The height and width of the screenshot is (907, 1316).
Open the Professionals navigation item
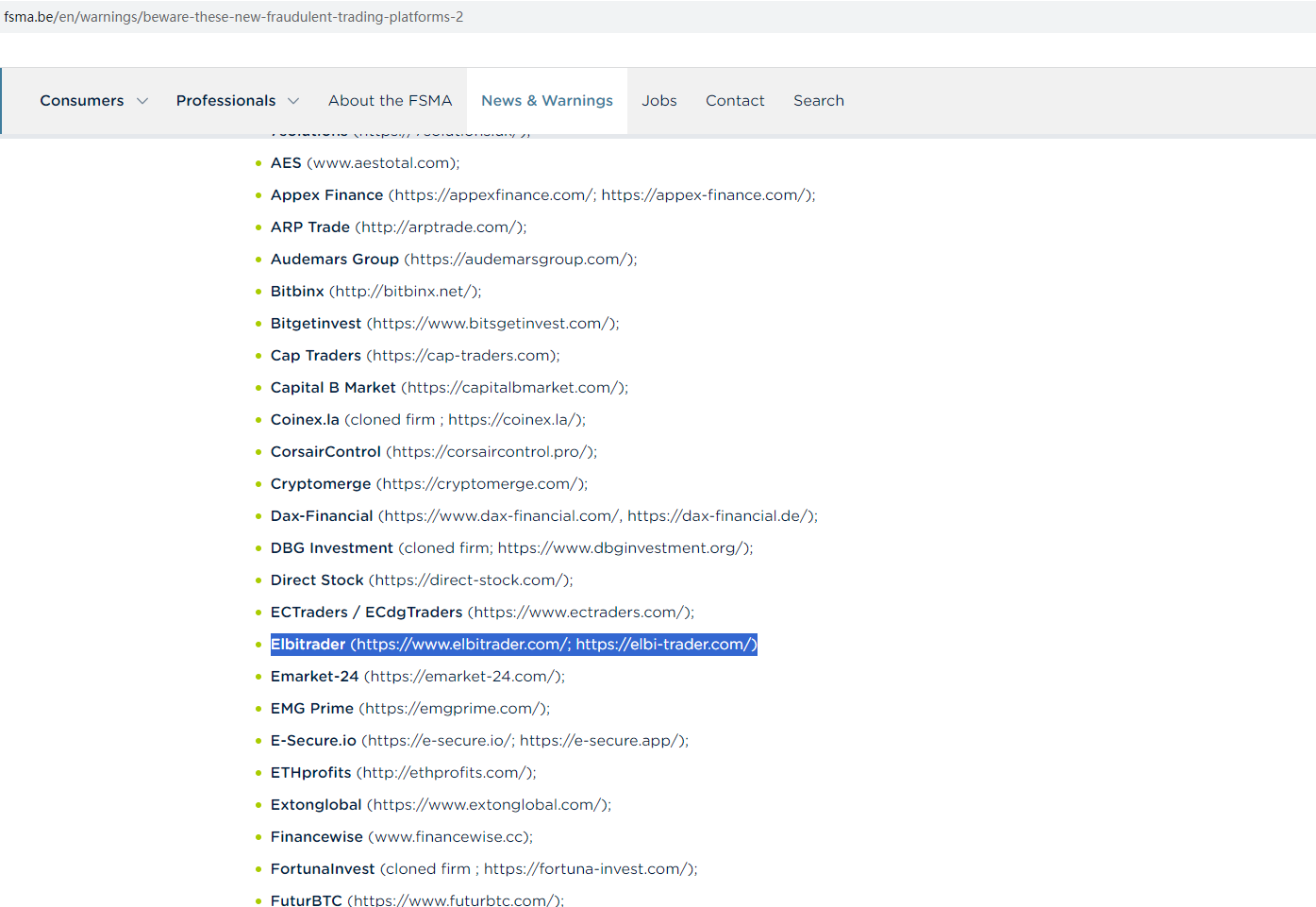(225, 101)
